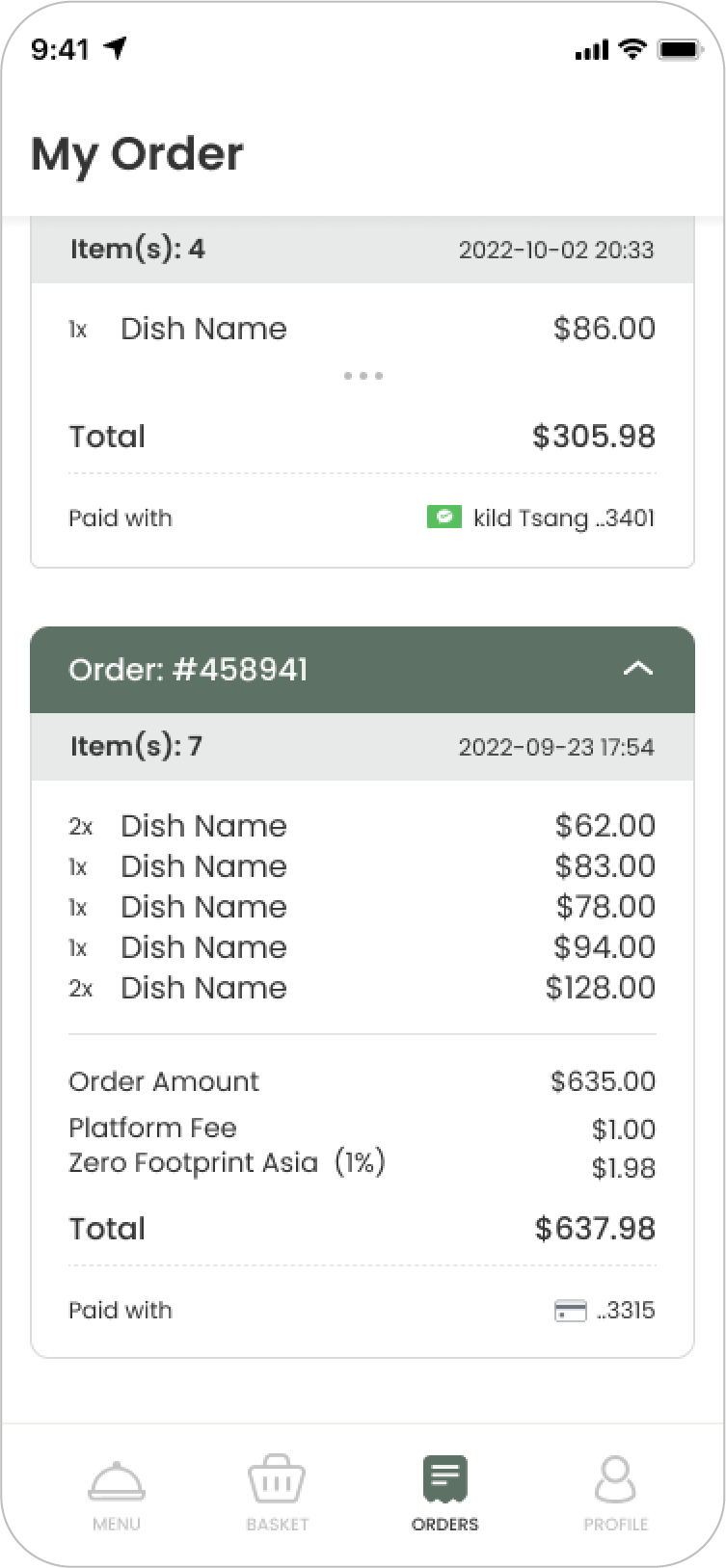Tap the battery icon in status bar
726x1568 pixels.
[680, 49]
